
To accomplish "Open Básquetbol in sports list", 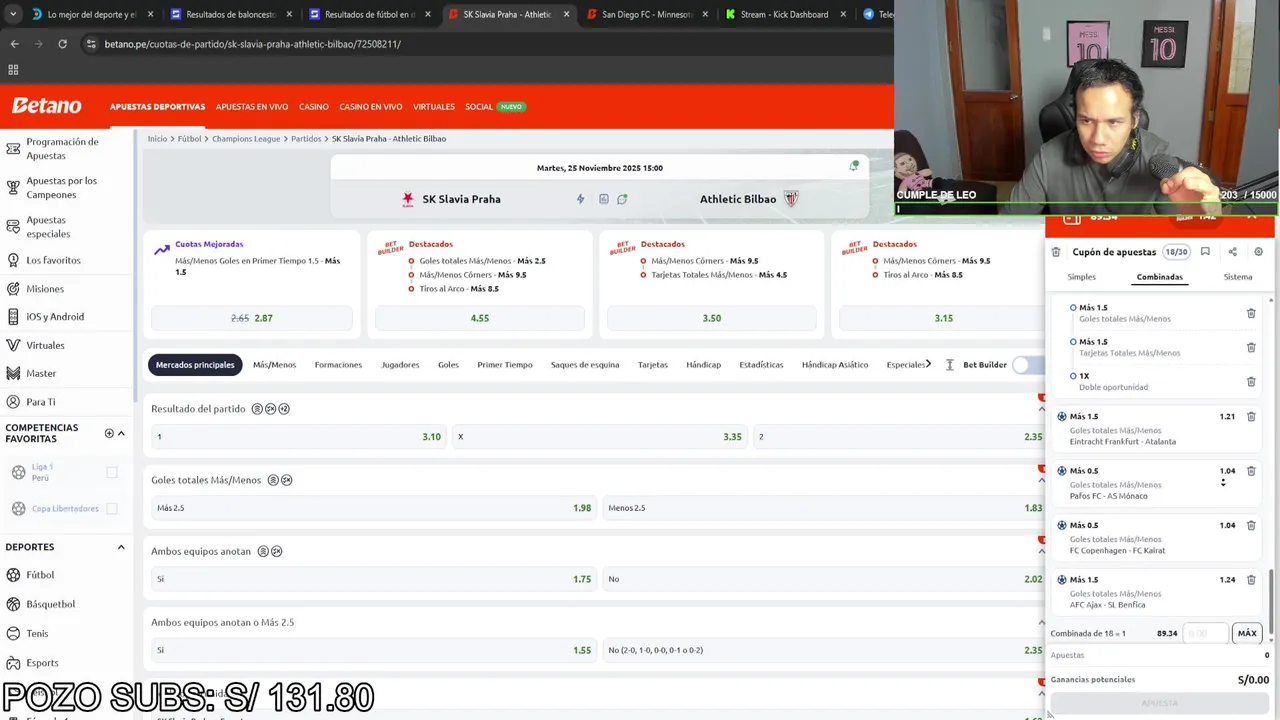I will [x=50, y=604].
